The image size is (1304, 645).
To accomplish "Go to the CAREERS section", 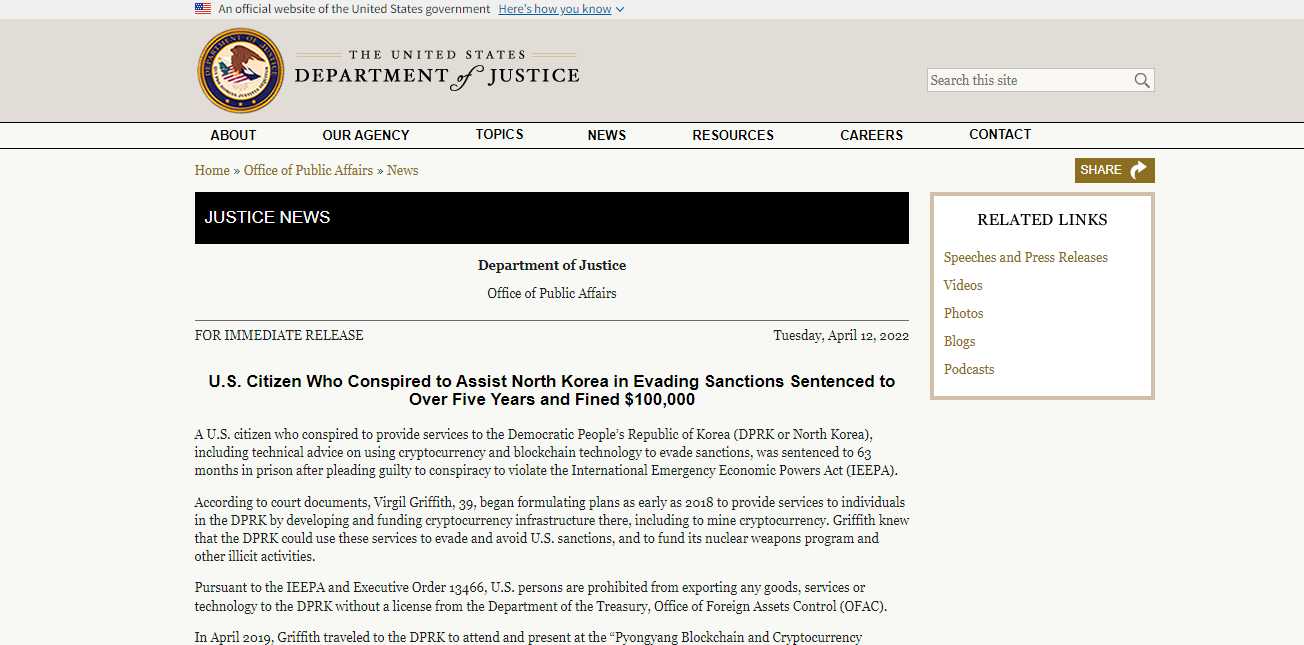I will pos(871,135).
